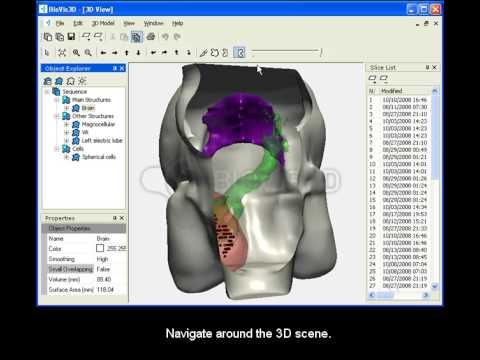Viewport: 480px width, 360px height.
Task: Select the pencil draw tool in the toolbar
Action: [203, 53]
